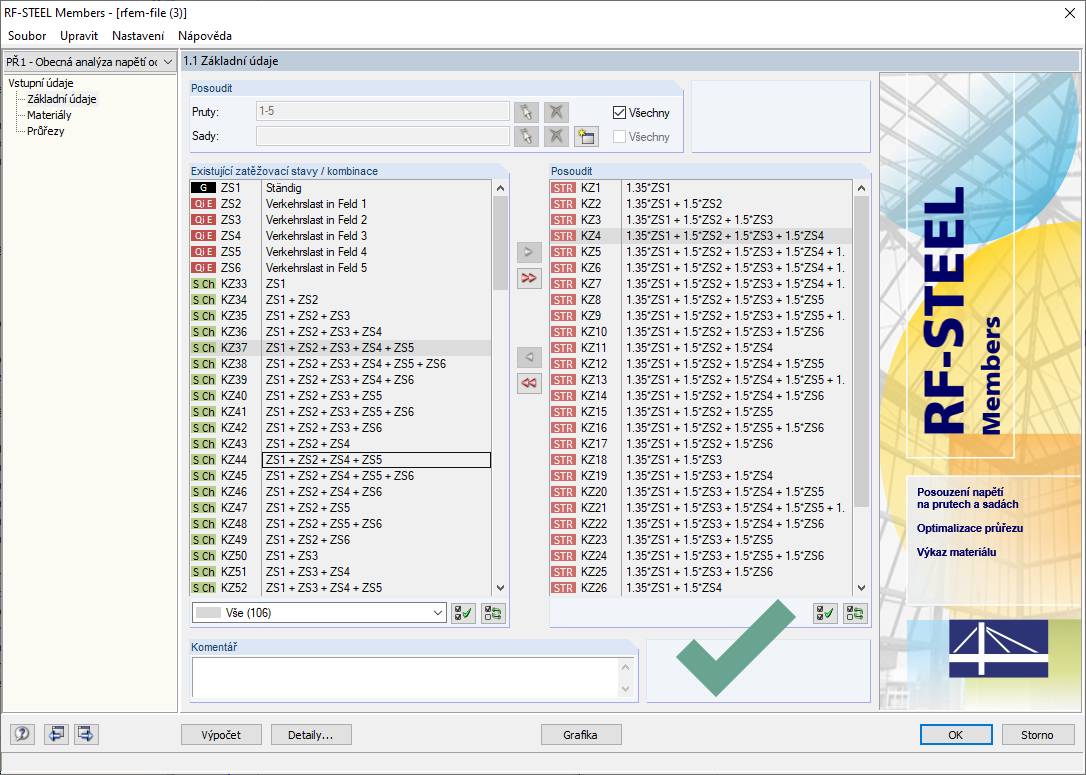Viewport: 1086px width, 775px height.
Task: Confirm with the OK button
Action: click(x=956, y=735)
